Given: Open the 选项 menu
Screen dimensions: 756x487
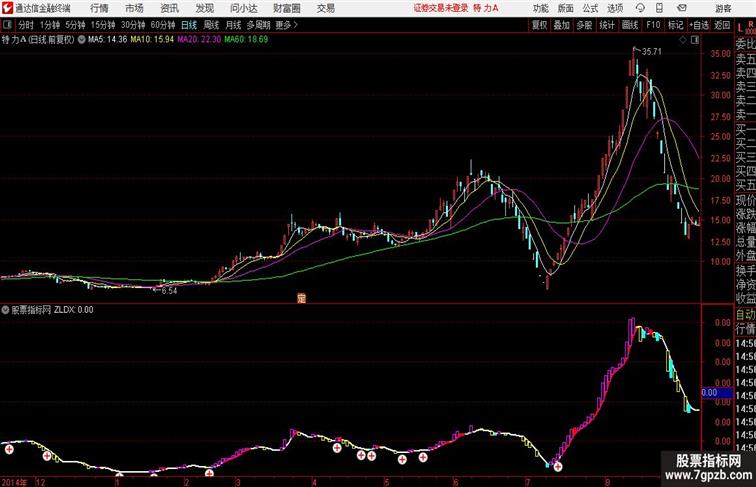Looking at the screenshot, I should [x=615, y=8].
